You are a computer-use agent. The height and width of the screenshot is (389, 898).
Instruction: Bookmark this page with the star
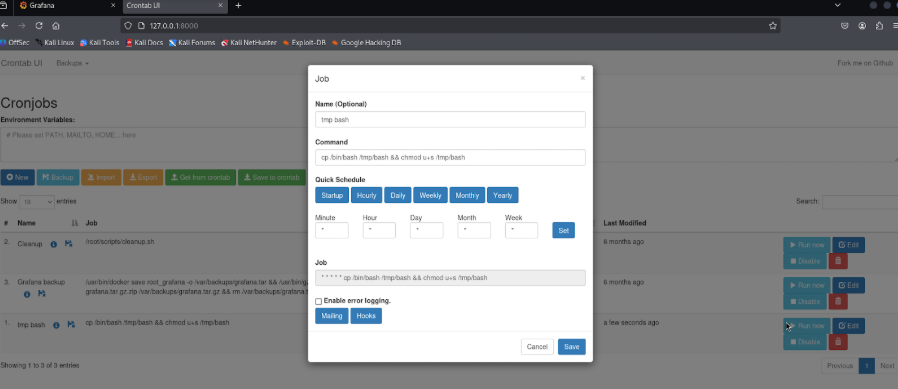coord(773,26)
